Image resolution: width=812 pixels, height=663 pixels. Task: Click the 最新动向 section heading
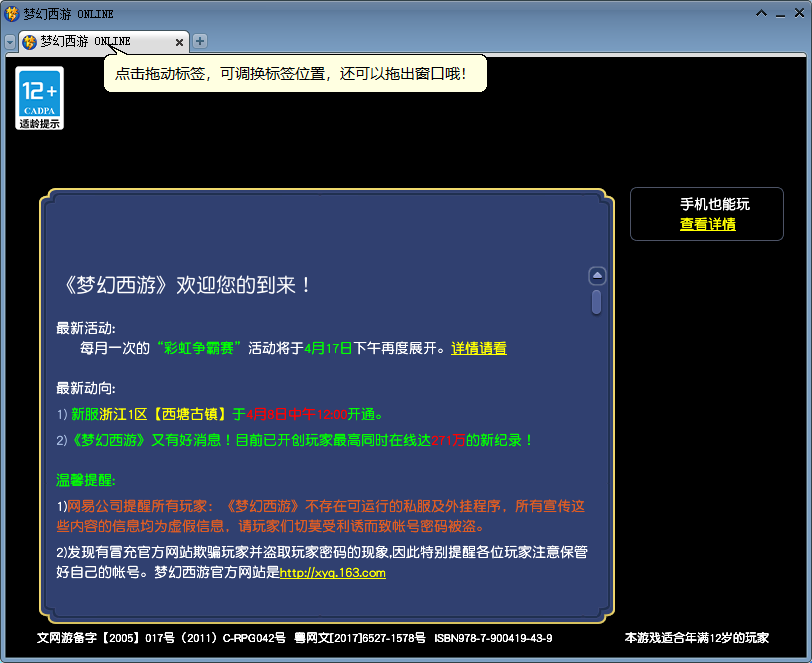(x=86, y=388)
